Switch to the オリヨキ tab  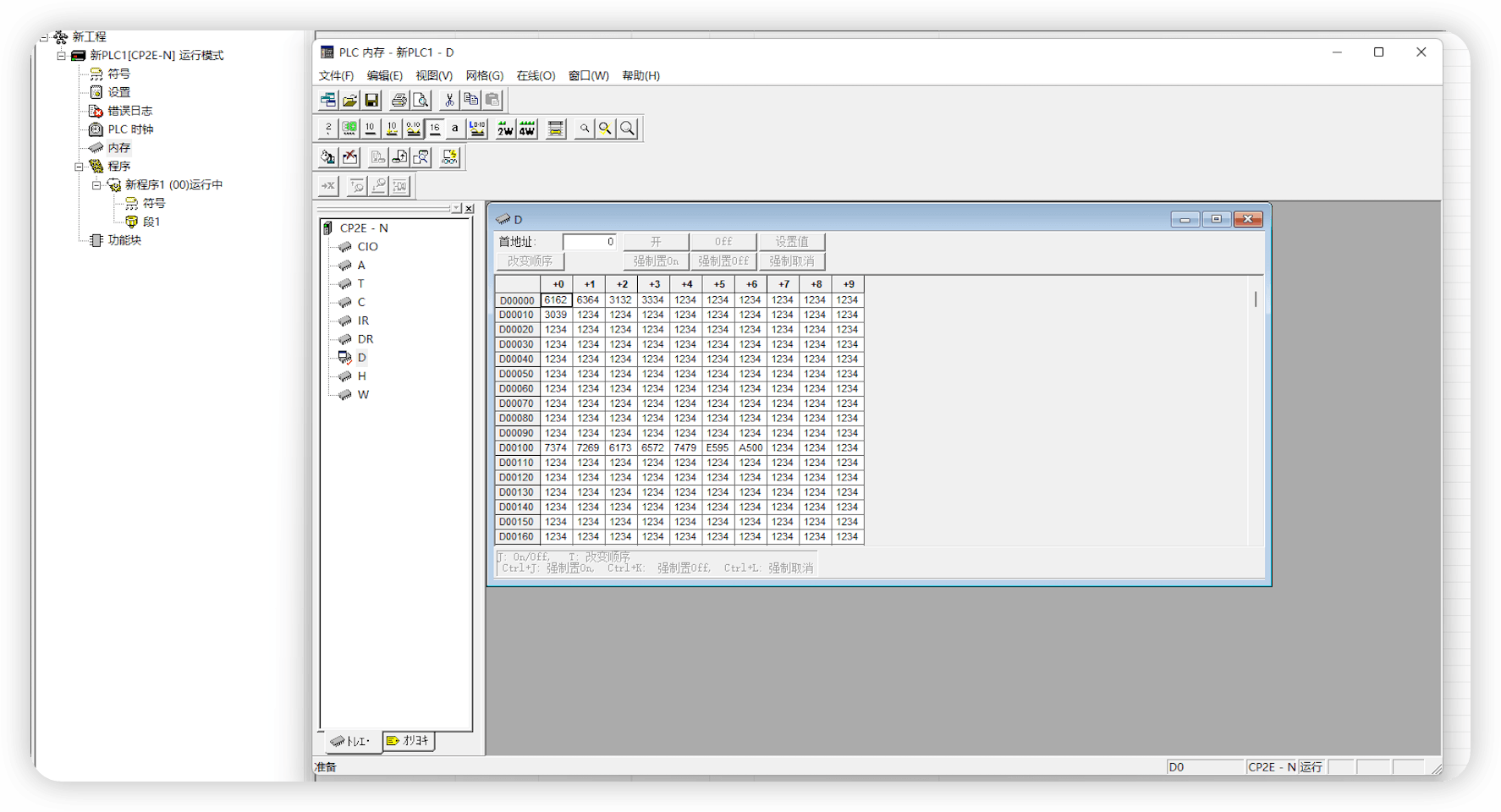click(408, 741)
